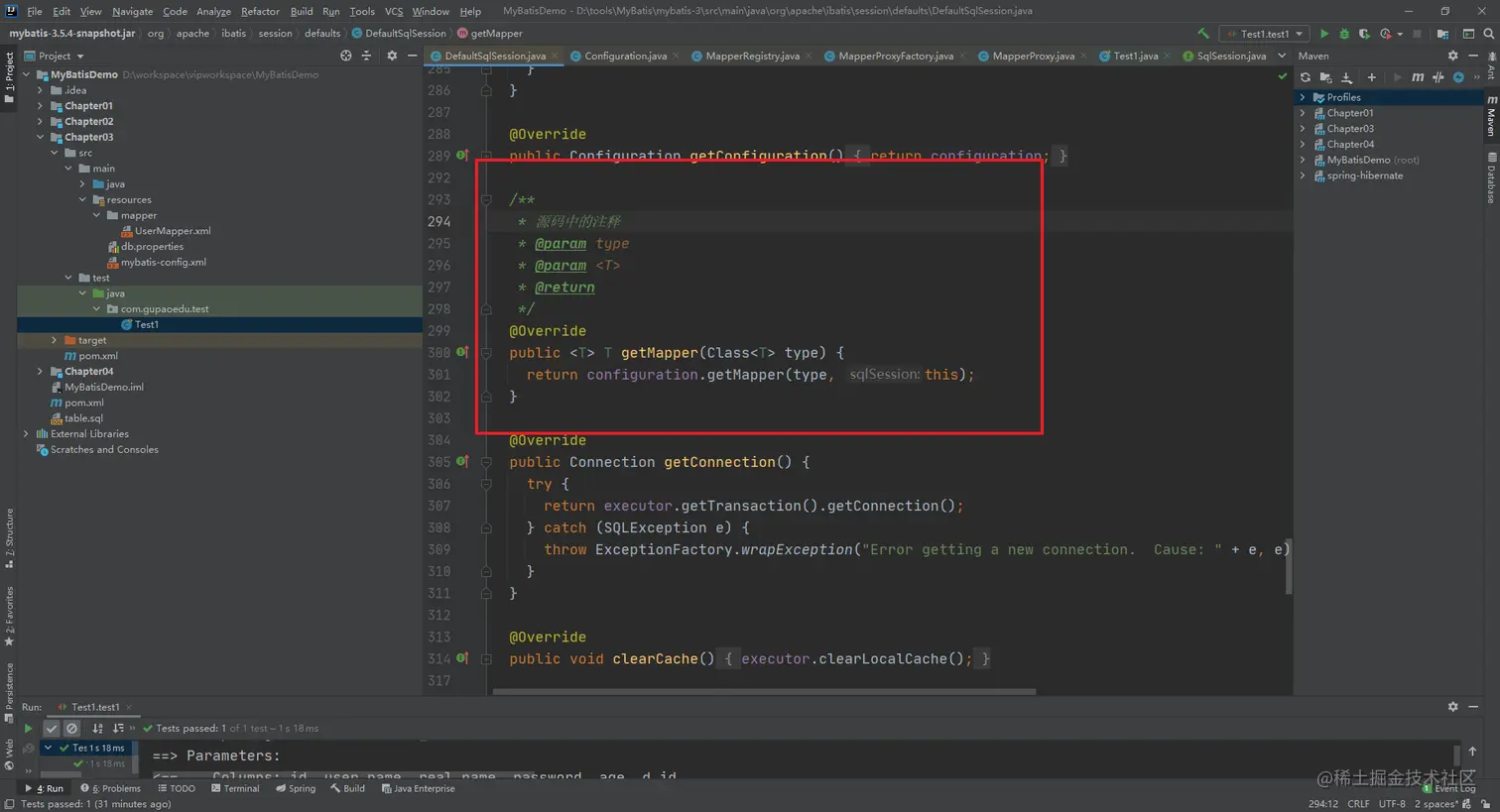Execute Maven goal m icon

coord(1418,77)
